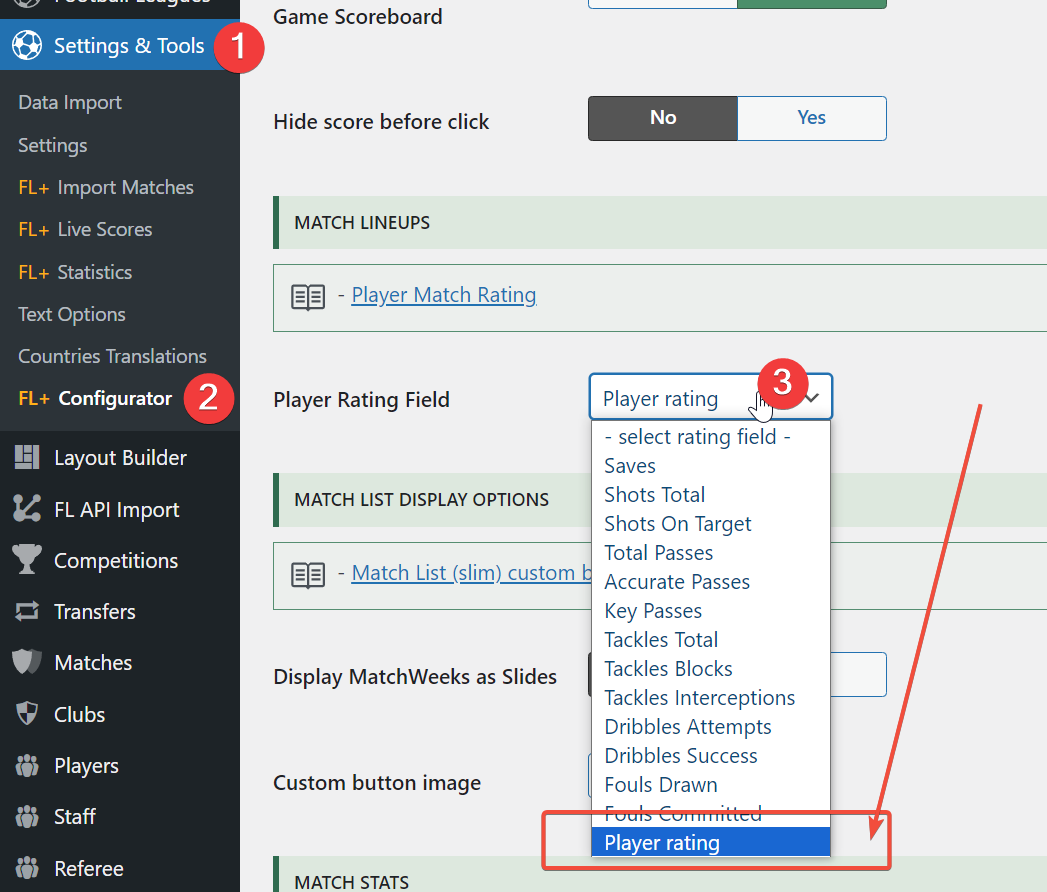Click the Players group icon

click(27, 765)
